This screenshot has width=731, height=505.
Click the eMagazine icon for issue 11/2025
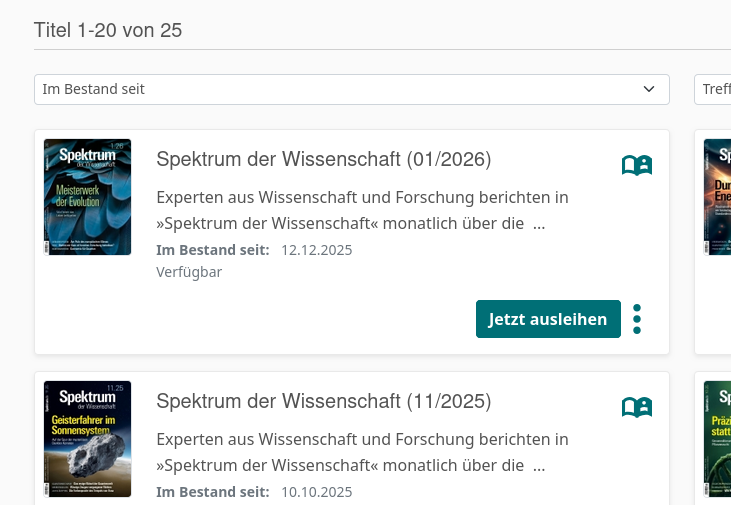coord(636,407)
